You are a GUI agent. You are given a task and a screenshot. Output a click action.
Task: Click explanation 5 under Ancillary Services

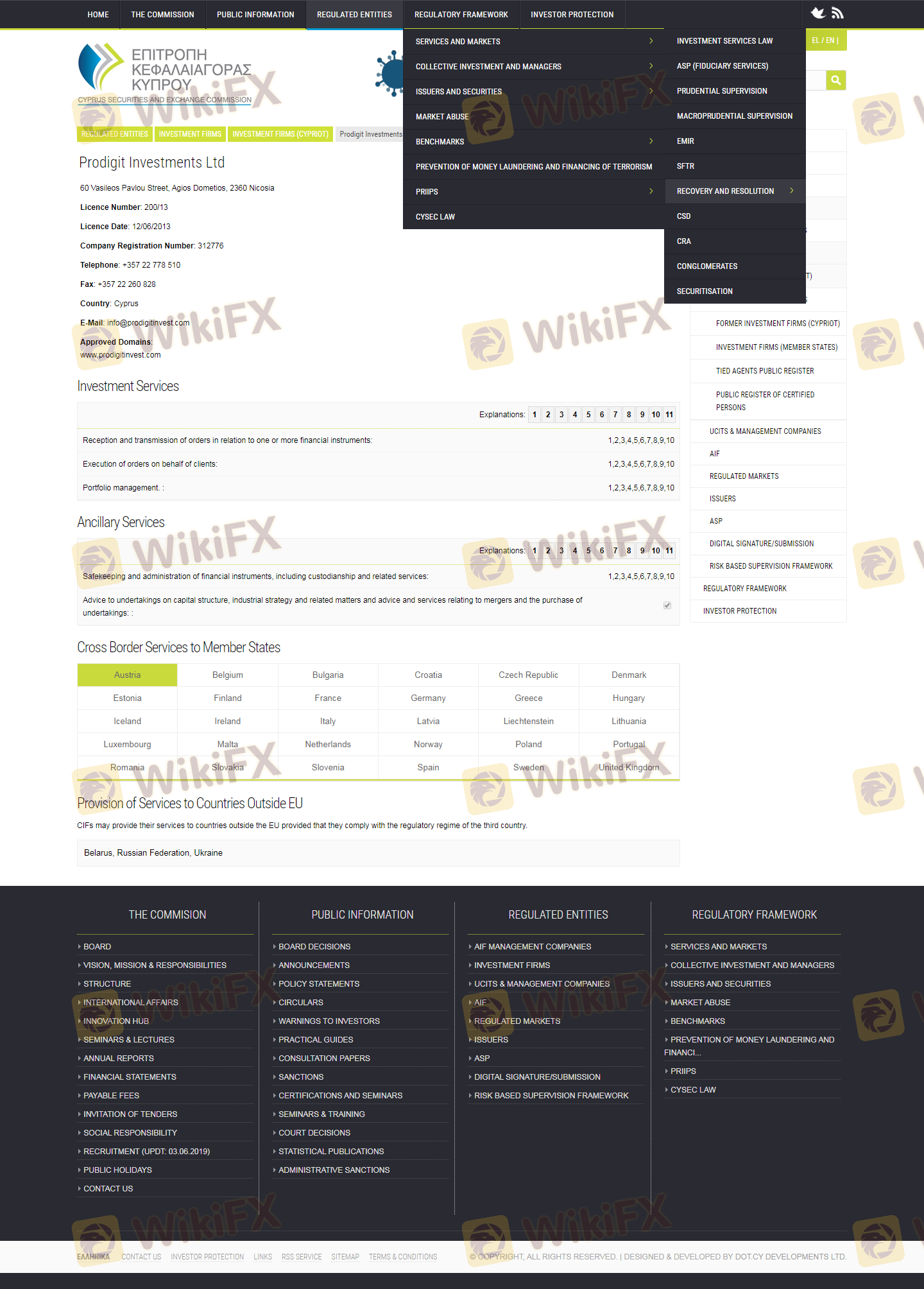click(588, 551)
